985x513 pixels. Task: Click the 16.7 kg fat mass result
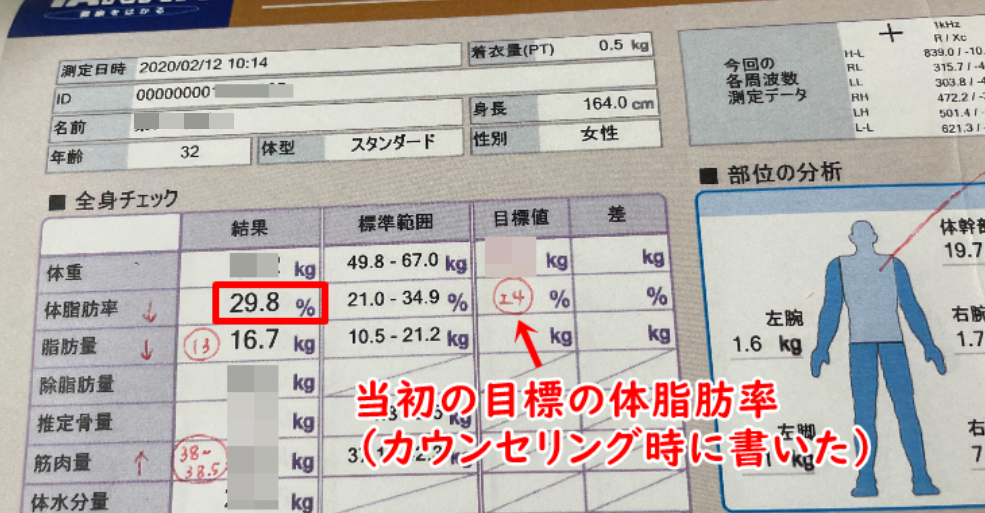click(x=272, y=341)
